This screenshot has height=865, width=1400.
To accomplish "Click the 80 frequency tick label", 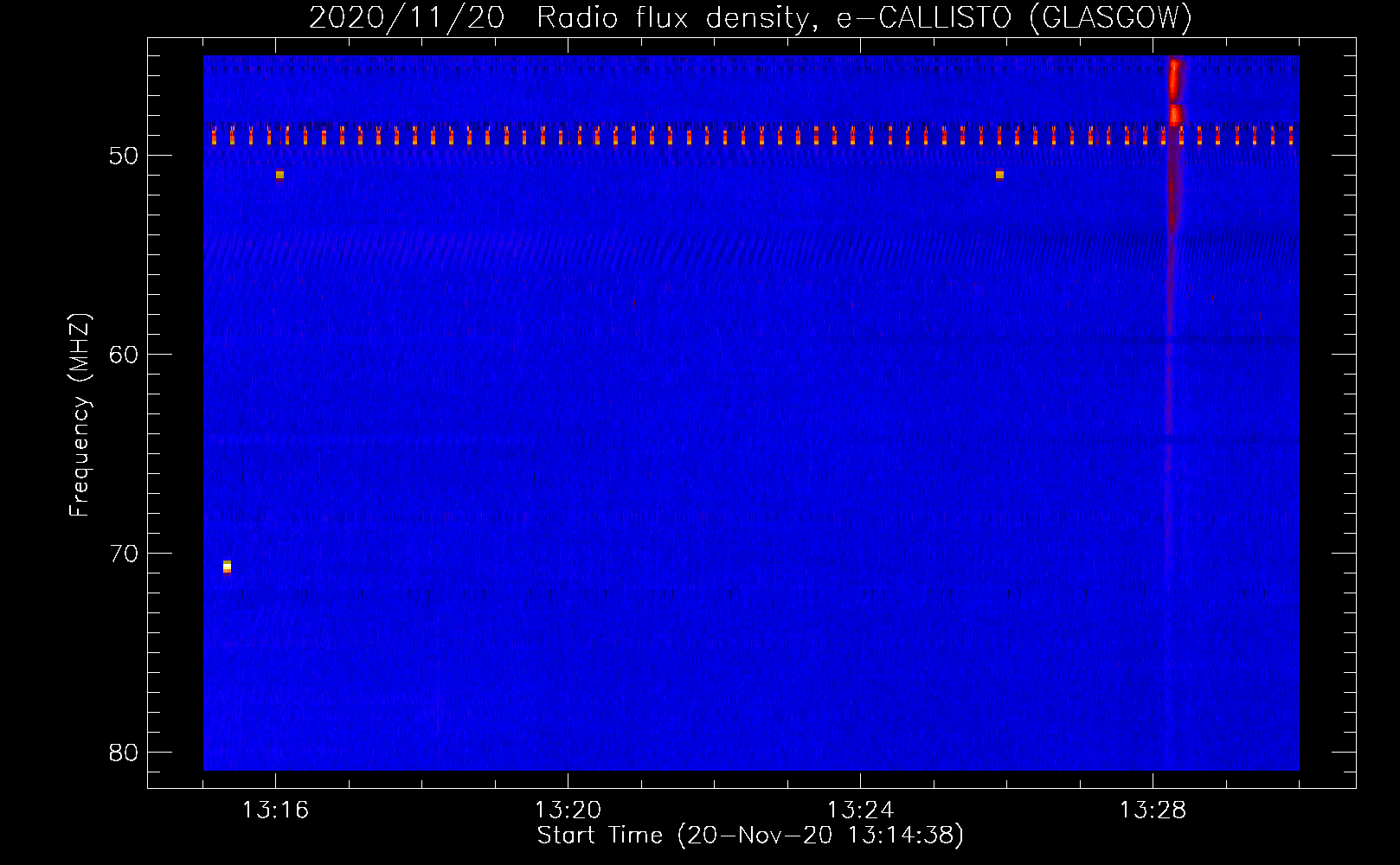I will (x=124, y=753).
